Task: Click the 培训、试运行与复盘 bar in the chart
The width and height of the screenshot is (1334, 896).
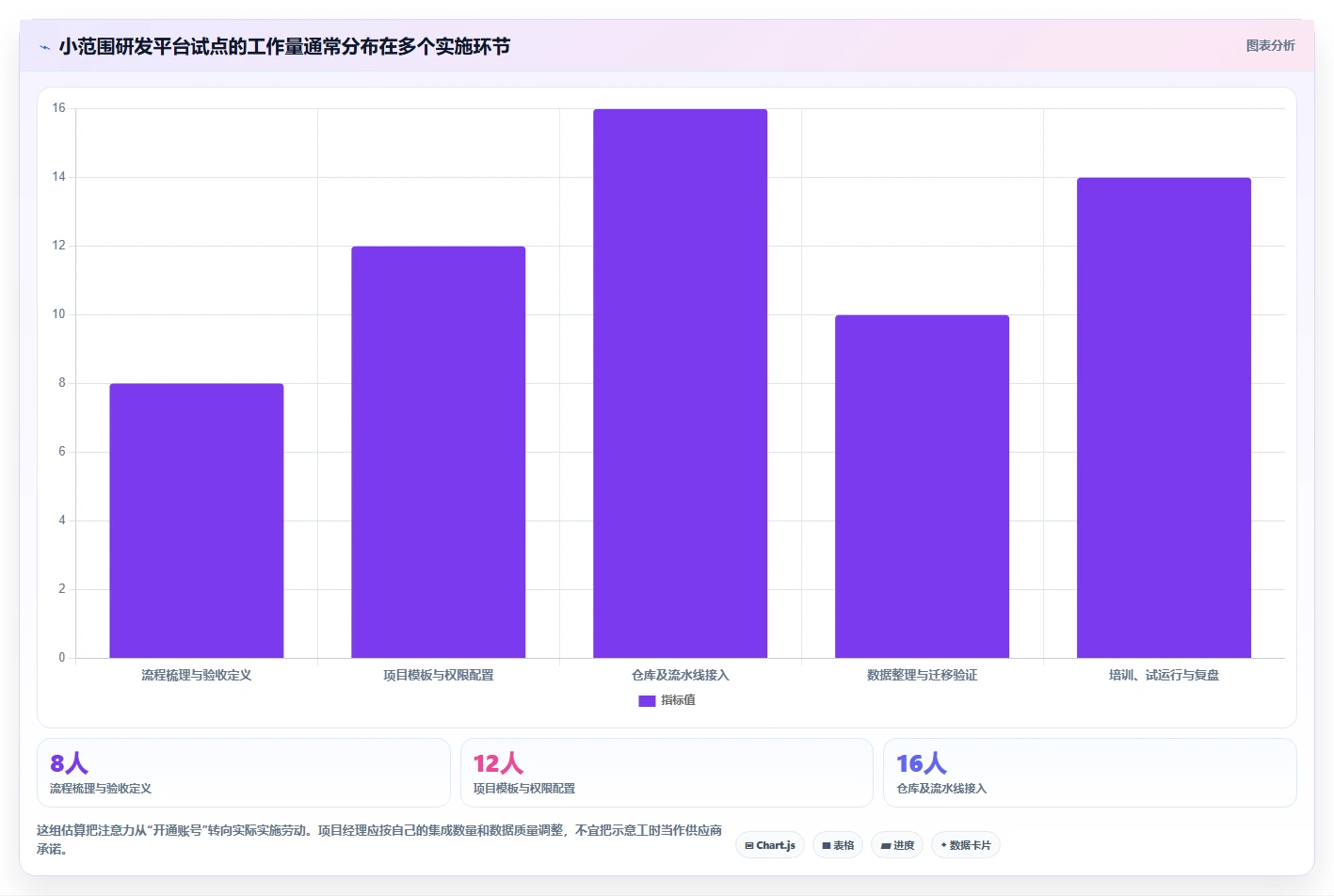Action: (x=1165, y=418)
